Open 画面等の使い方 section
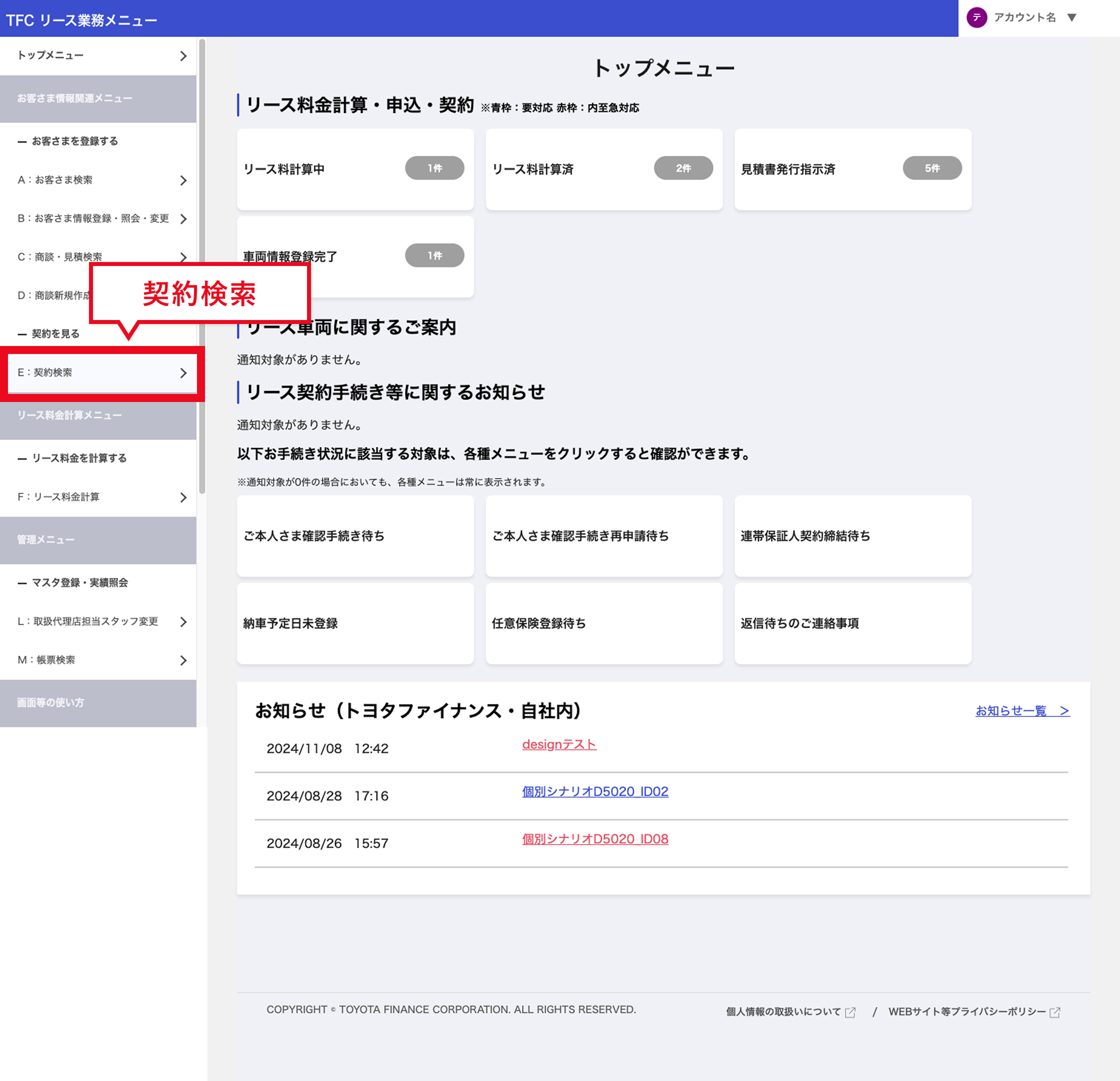Screen dimensions: 1120x1081 [98, 703]
